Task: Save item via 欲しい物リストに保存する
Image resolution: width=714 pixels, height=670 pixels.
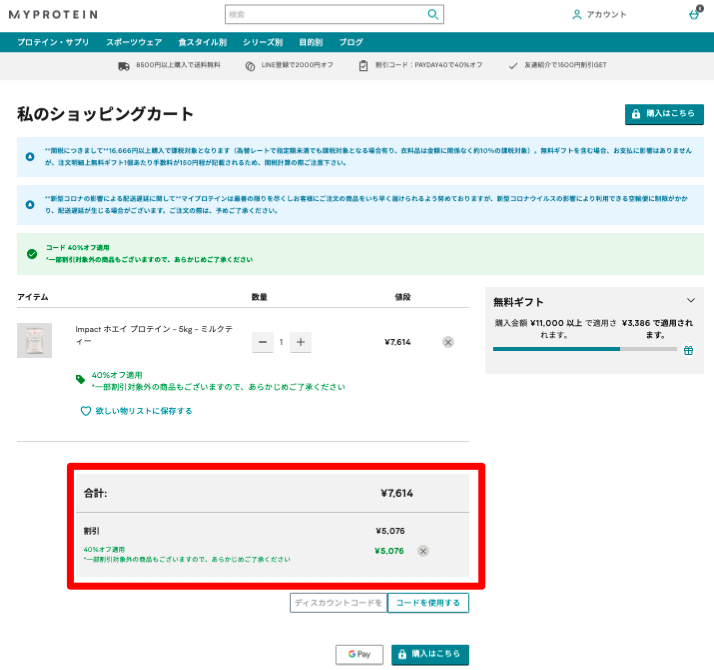Action: (143, 411)
